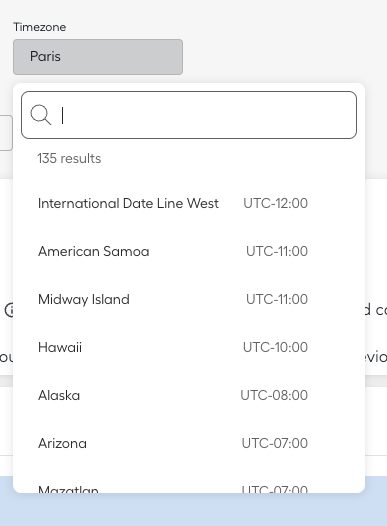Click the UTC-11:00 offset for Midway Island

277,299
